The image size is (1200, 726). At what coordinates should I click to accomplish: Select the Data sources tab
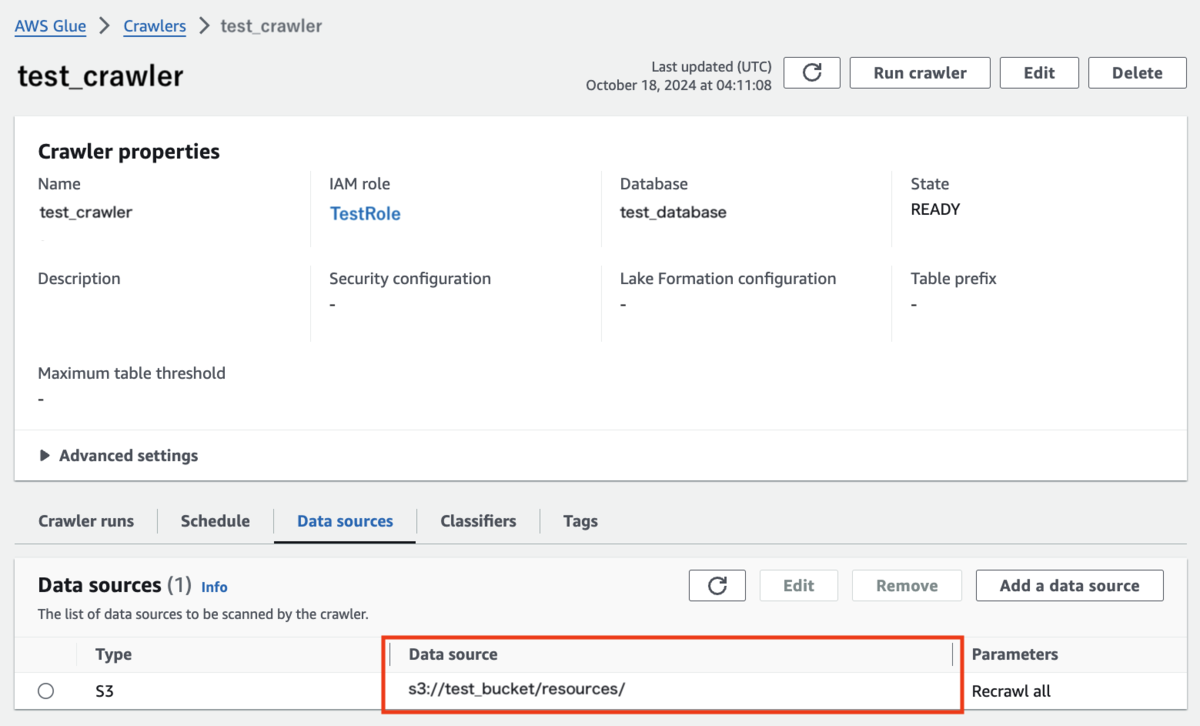click(344, 521)
